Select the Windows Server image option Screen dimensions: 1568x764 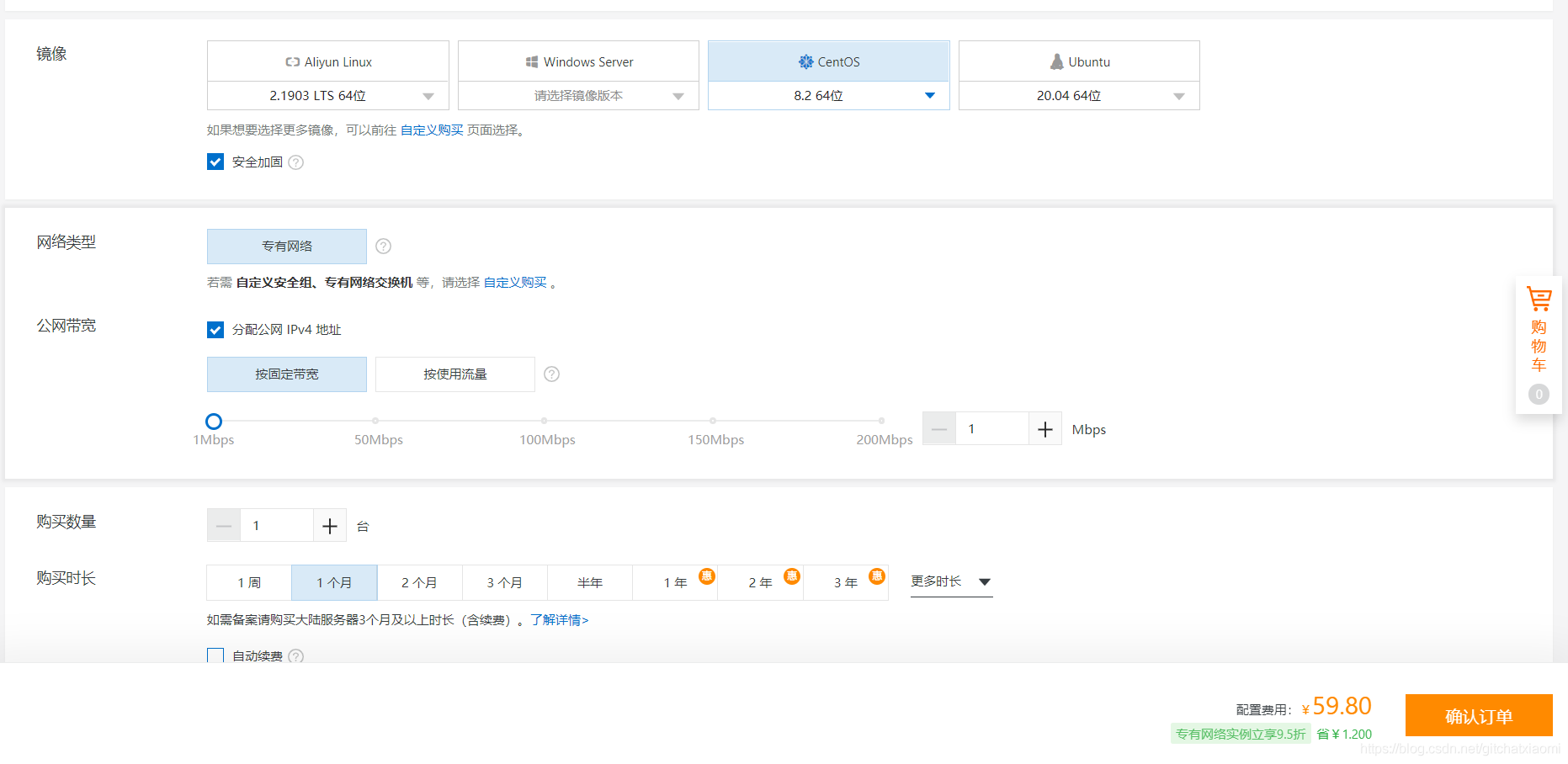click(x=578, y=61)
